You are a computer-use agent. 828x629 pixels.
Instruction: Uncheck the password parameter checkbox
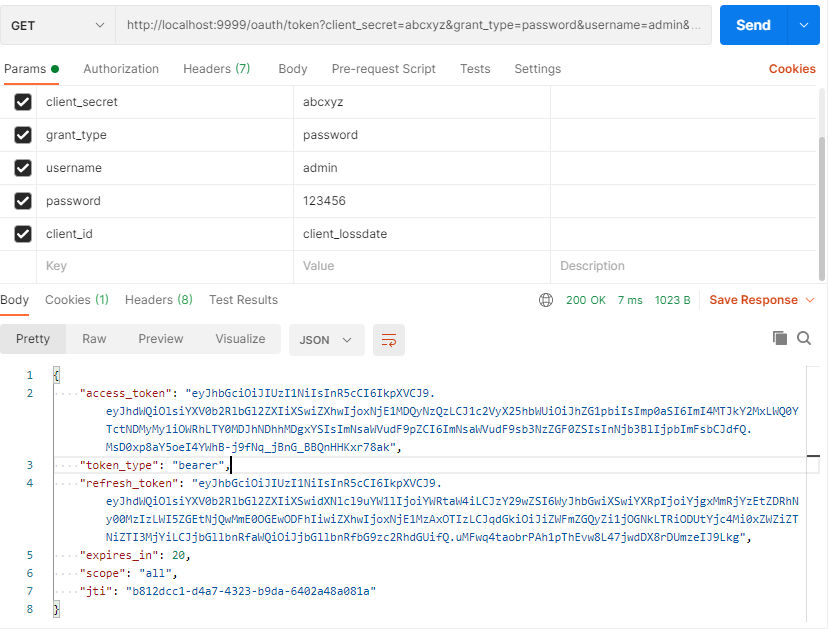click(x=23, y=201)
